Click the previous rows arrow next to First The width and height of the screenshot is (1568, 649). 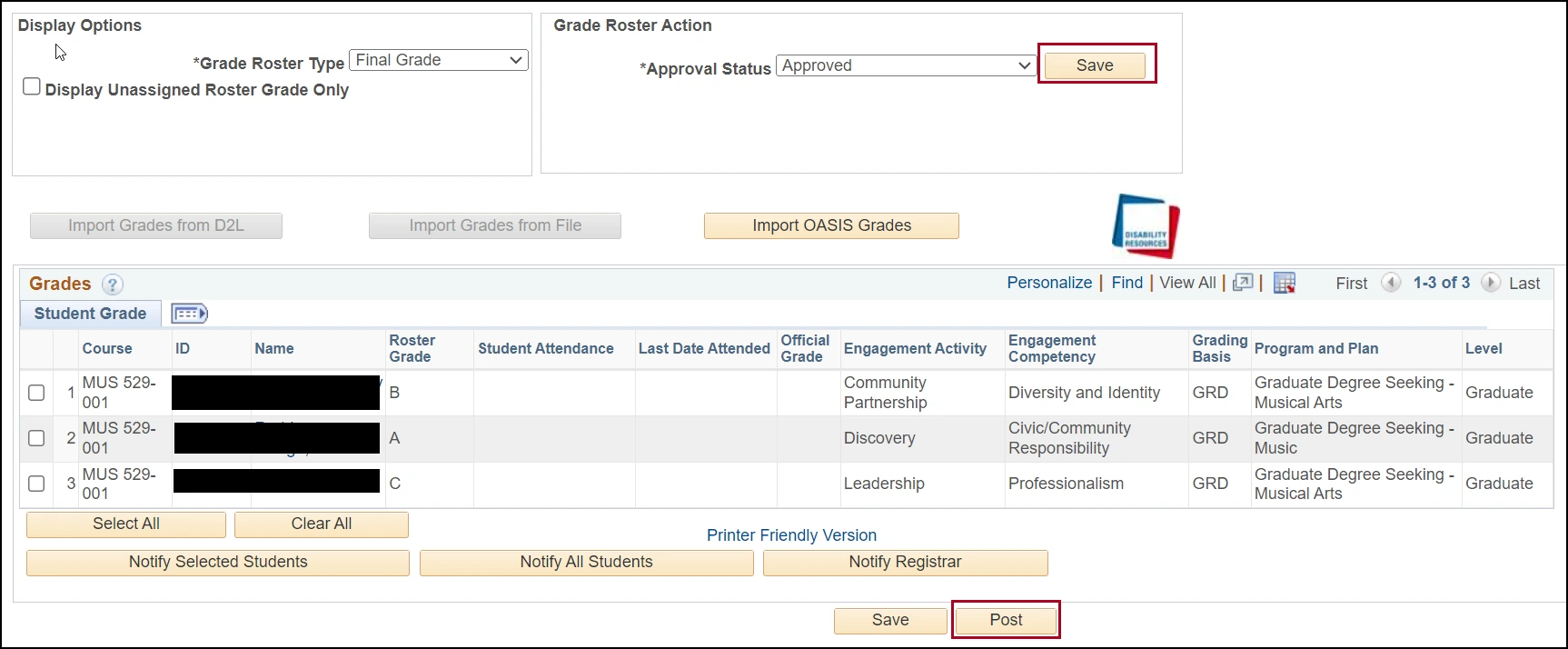pyautogui.click(x=1391, y=283)
